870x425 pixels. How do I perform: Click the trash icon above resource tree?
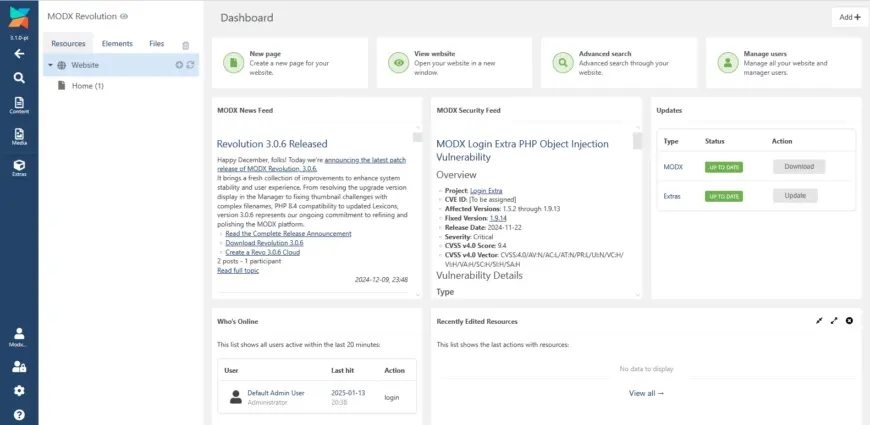(x=185, y=45)
